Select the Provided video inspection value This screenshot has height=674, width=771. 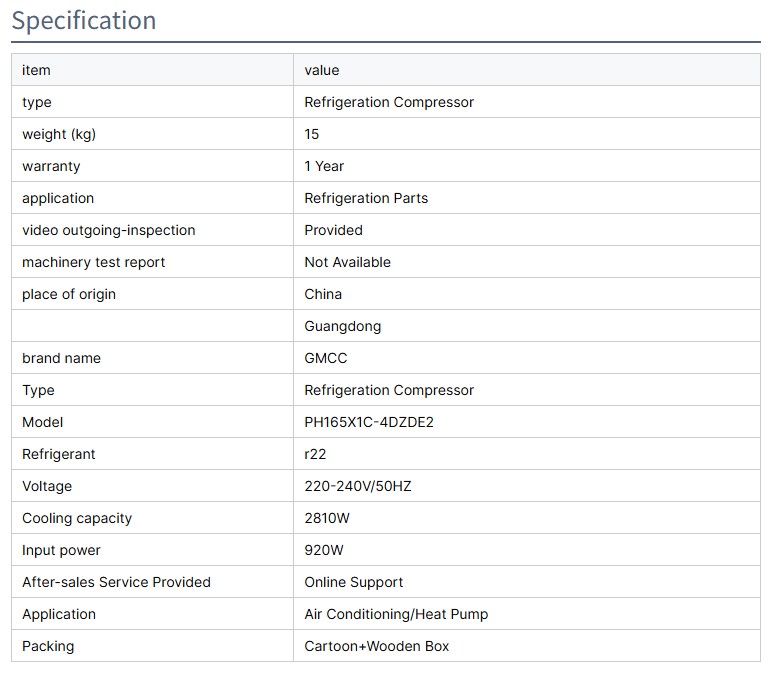click(333, 230)
